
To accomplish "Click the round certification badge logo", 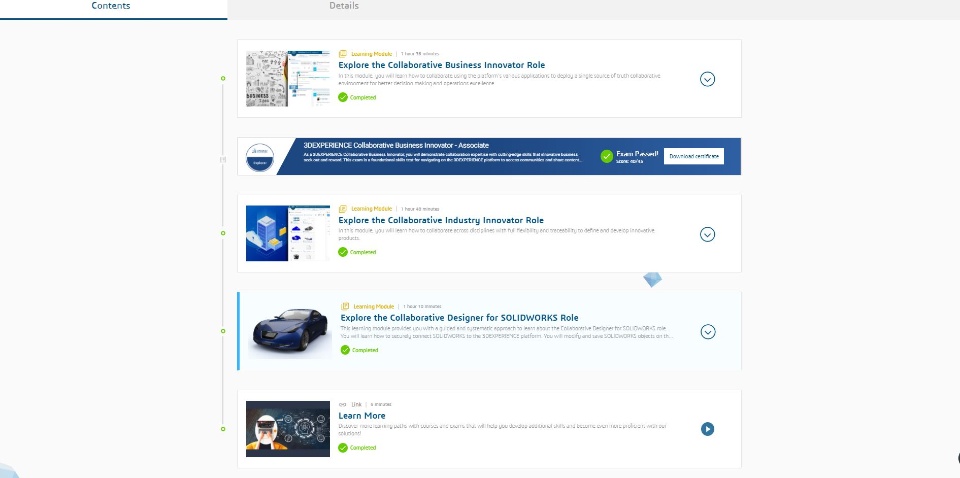I will tap(260, 157).
